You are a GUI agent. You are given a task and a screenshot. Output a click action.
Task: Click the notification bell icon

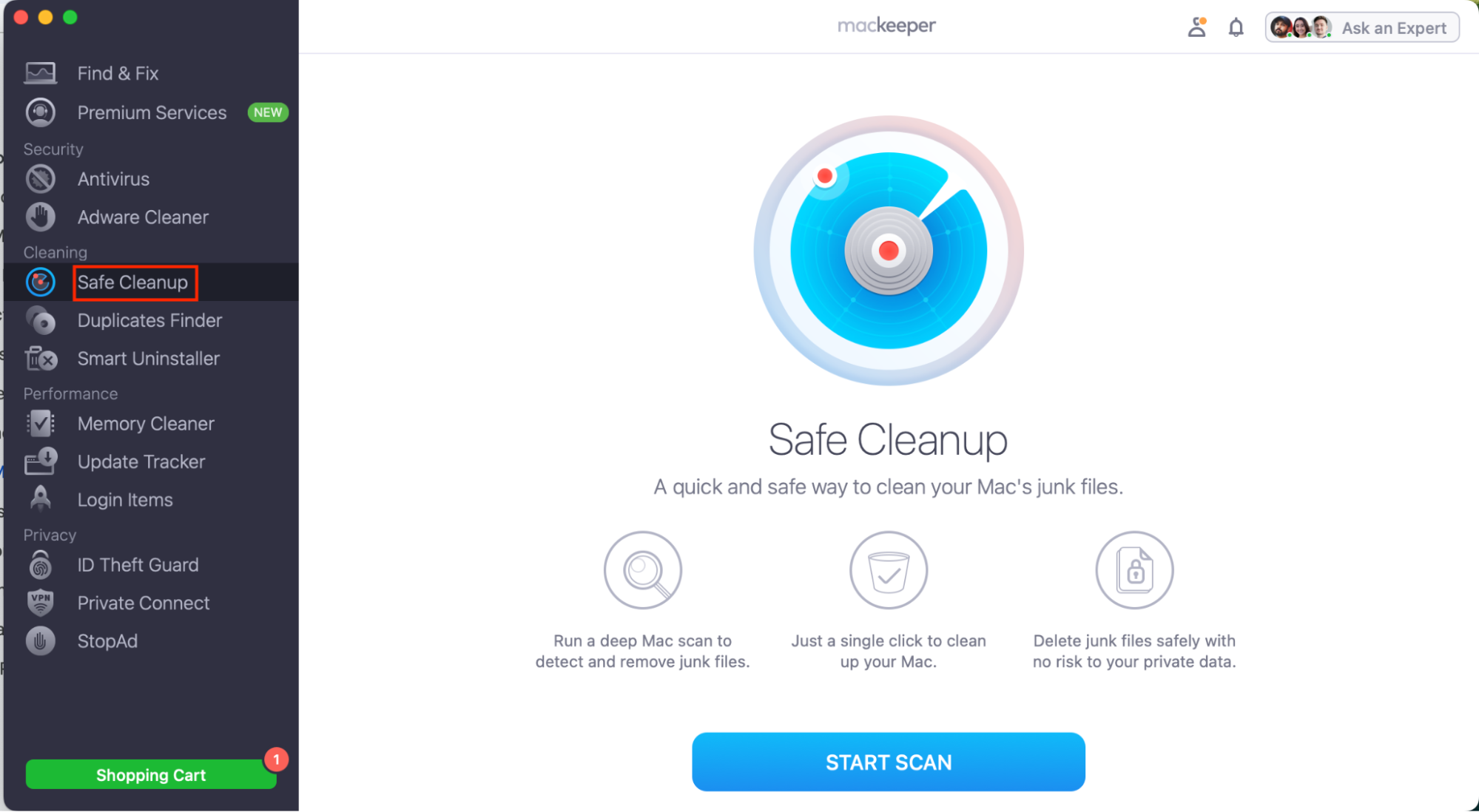(x=1236, y=27)
